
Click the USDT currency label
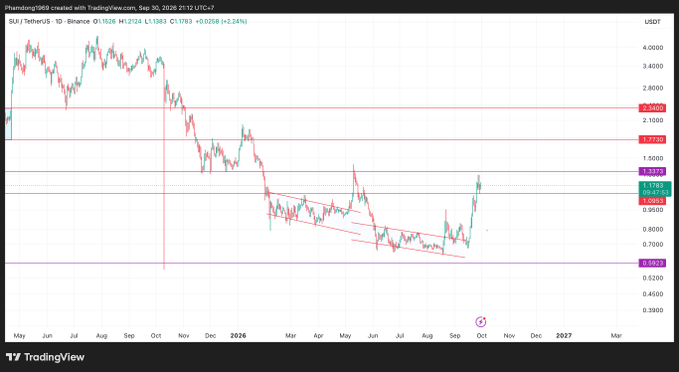tap(653, 22)
